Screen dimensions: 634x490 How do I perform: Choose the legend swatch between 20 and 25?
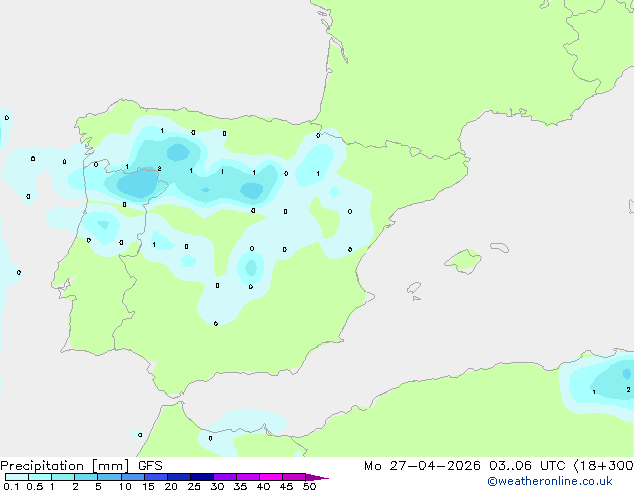point(179,477)
